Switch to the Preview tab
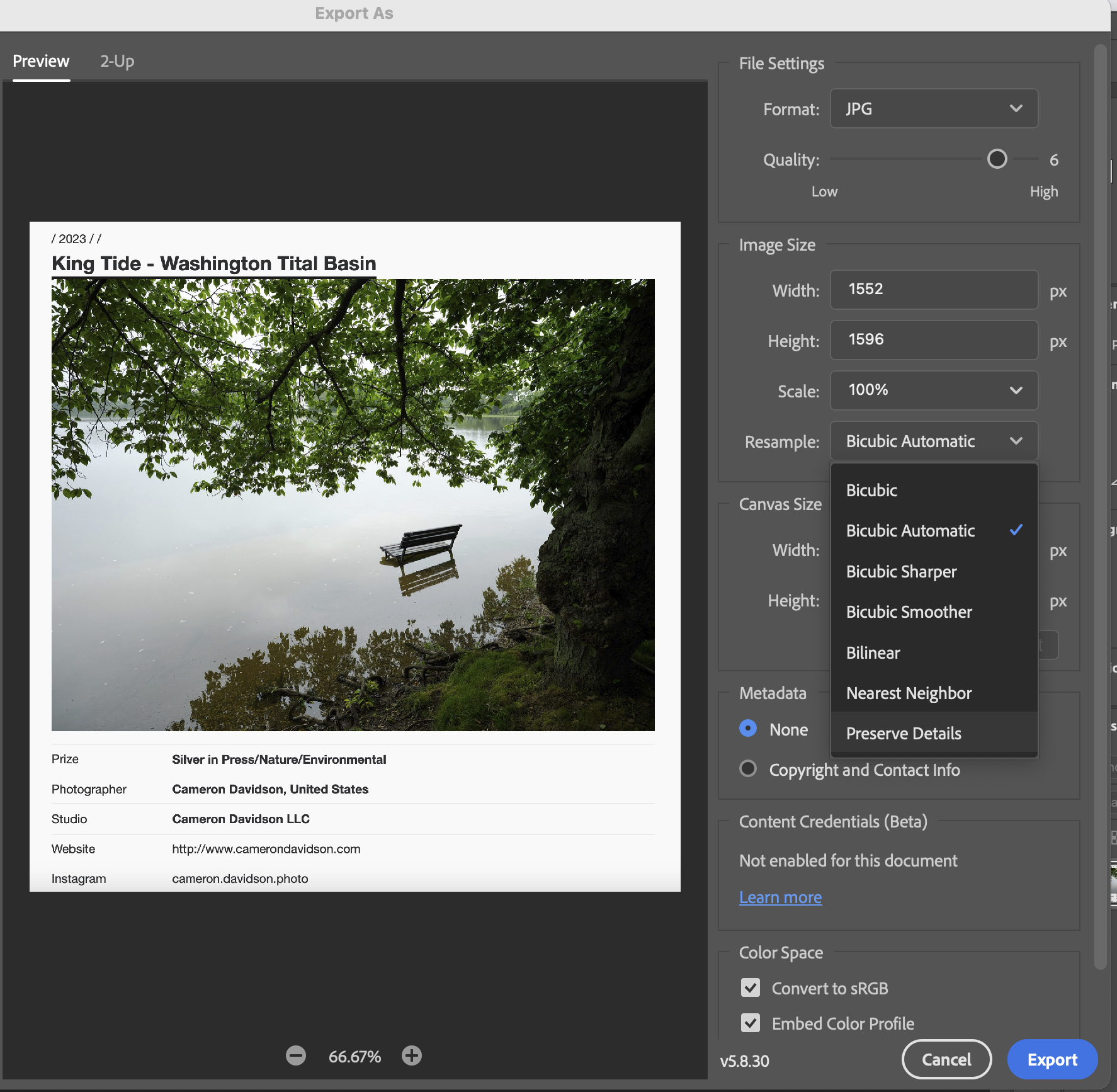The width and height of the screenshot is (1117, 1092). [41, 61]
